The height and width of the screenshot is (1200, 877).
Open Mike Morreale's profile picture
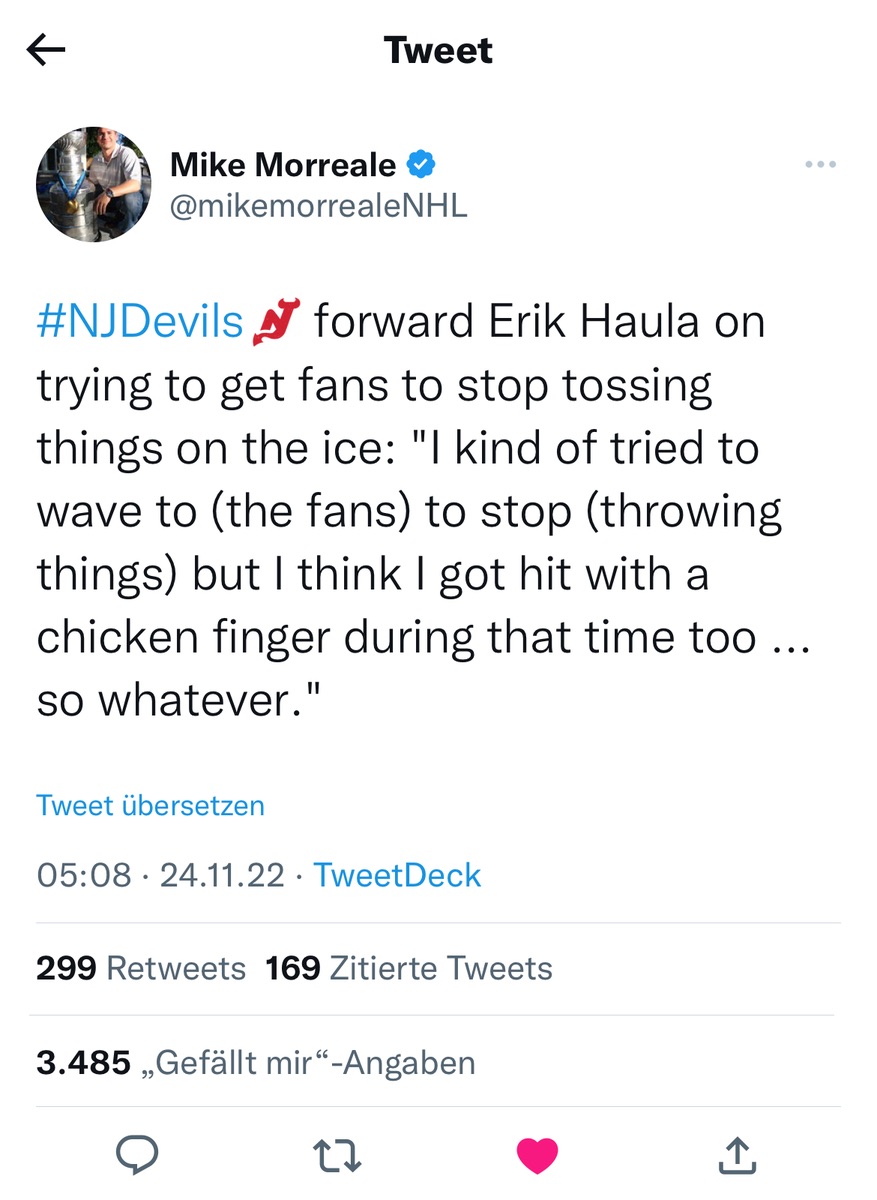pyautogui.click(x=93, y=184)
